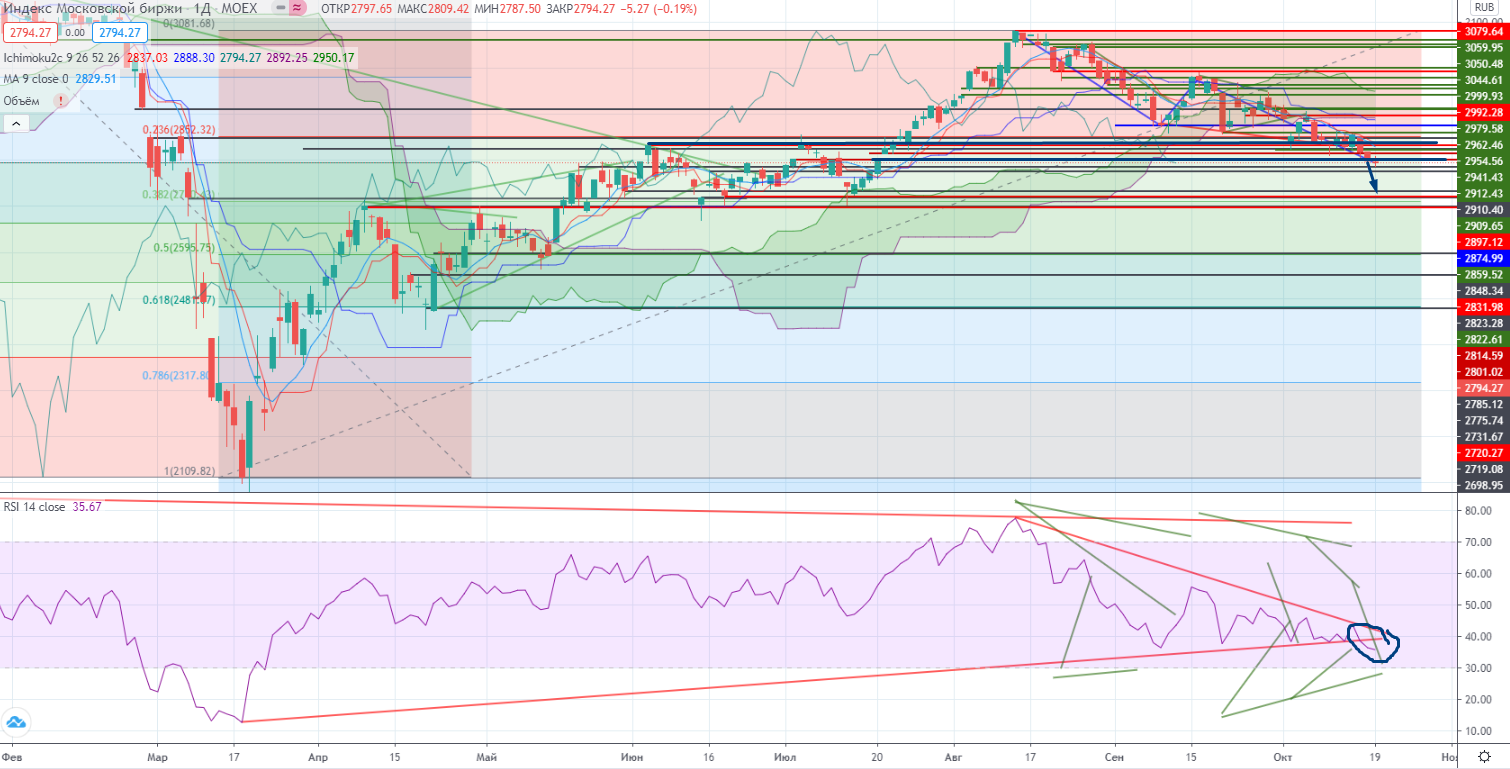This screenshot has height=769, width=1510.
Task: Click the Объём volume indicator label
Action: point(21,100)
